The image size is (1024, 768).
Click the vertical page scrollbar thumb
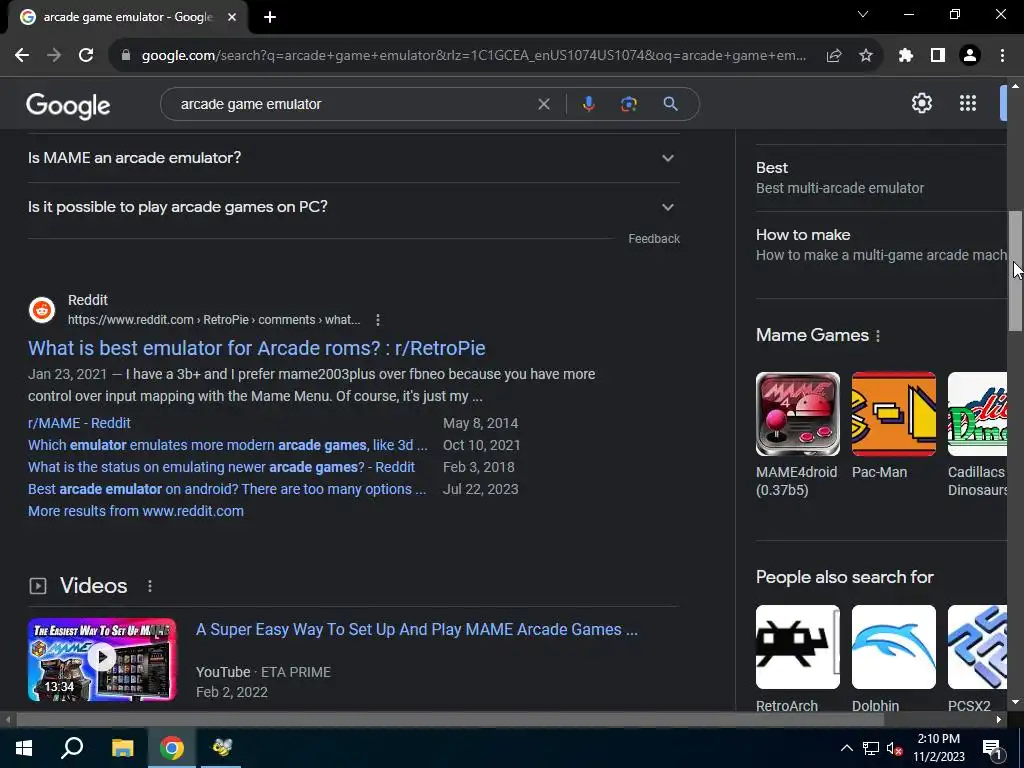(1016, 271)
